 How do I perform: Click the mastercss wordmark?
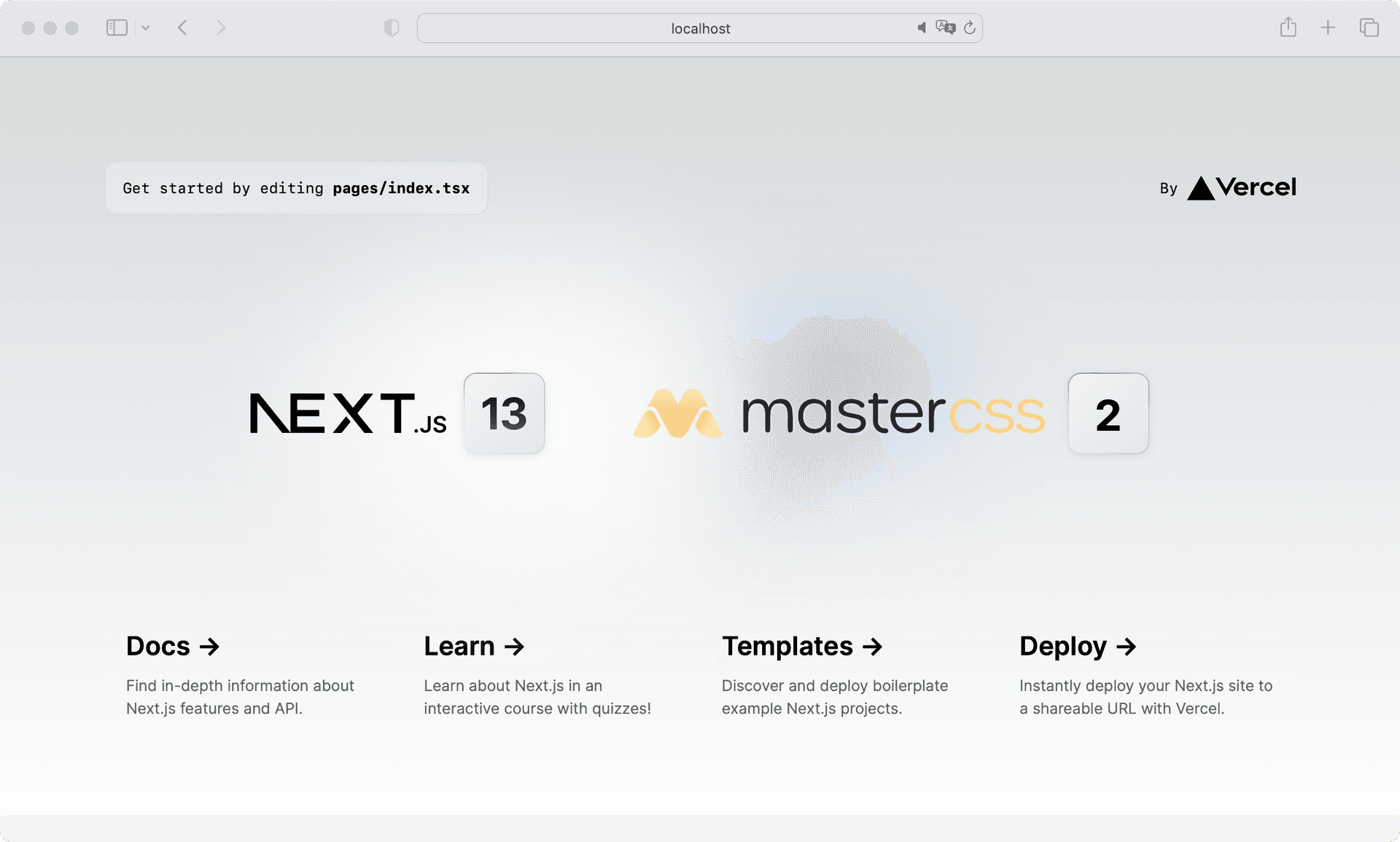[893, 413]
